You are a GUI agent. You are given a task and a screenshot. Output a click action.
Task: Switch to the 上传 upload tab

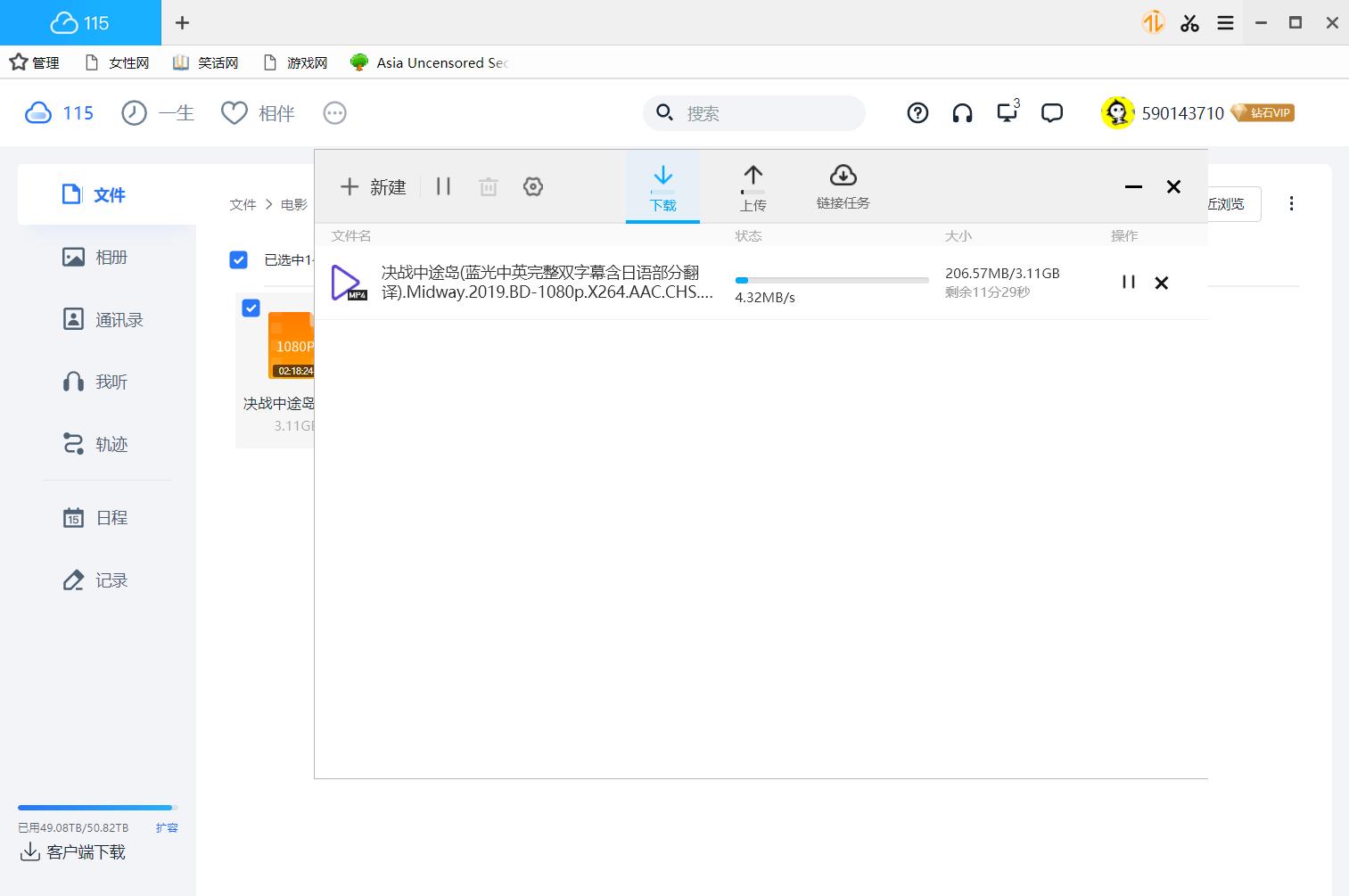tap(753, 187)
